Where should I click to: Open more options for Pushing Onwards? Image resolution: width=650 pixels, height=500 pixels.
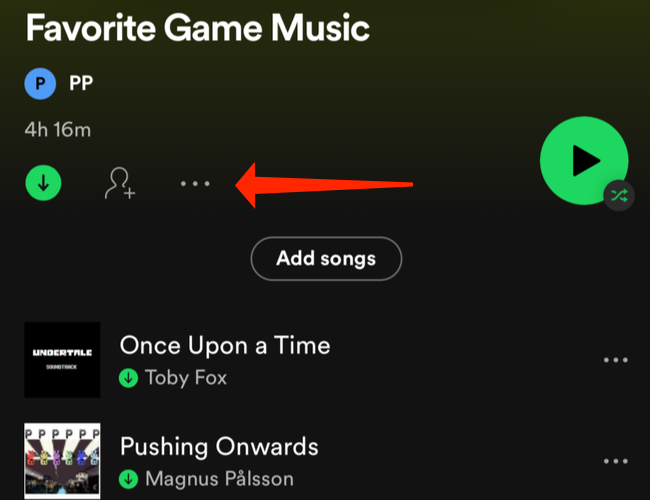615,461
